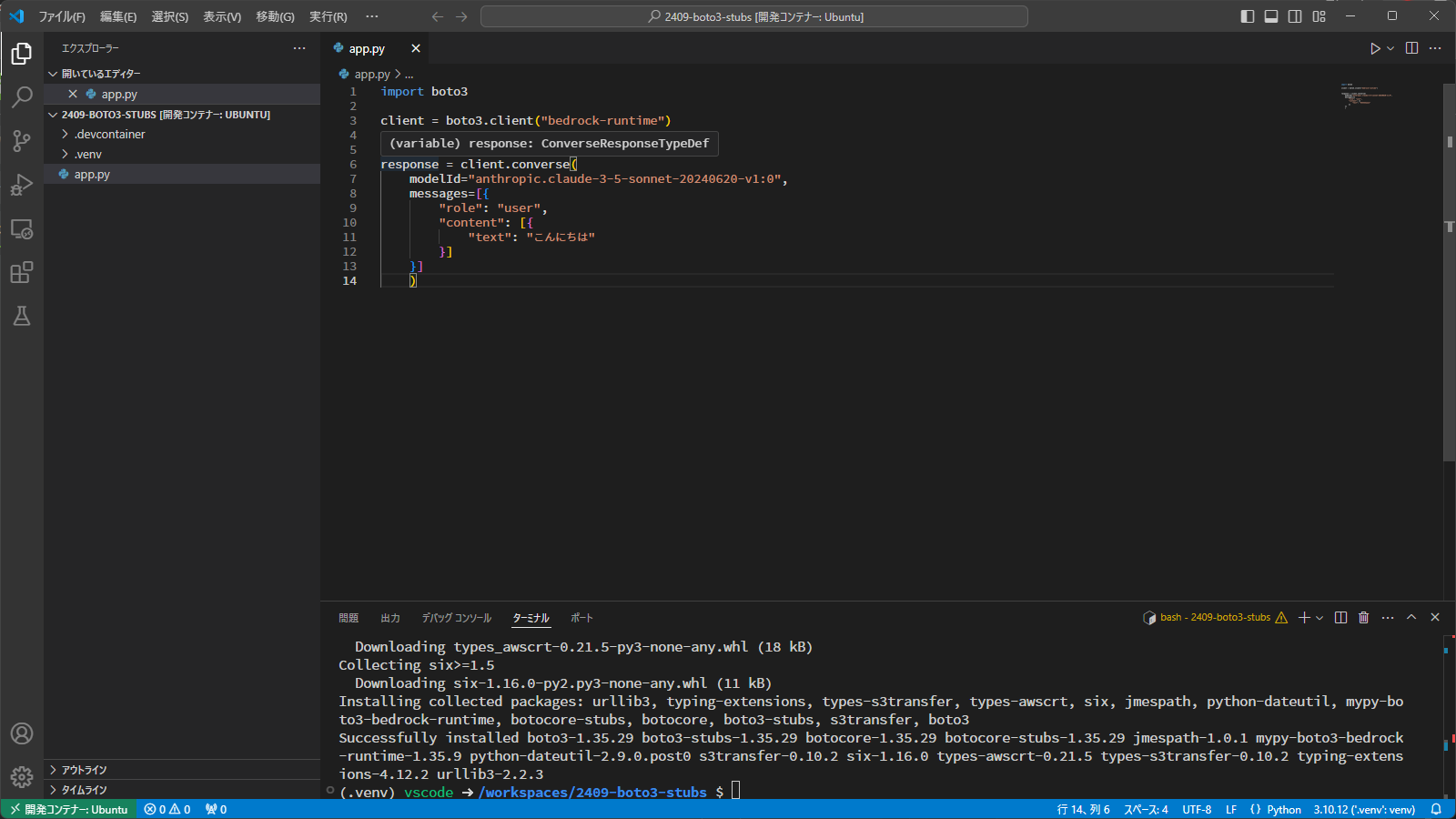Image resolution: width=1456 pixels, height=819 pixels.
Task: Open the Testing flask view
Action: 22,316
